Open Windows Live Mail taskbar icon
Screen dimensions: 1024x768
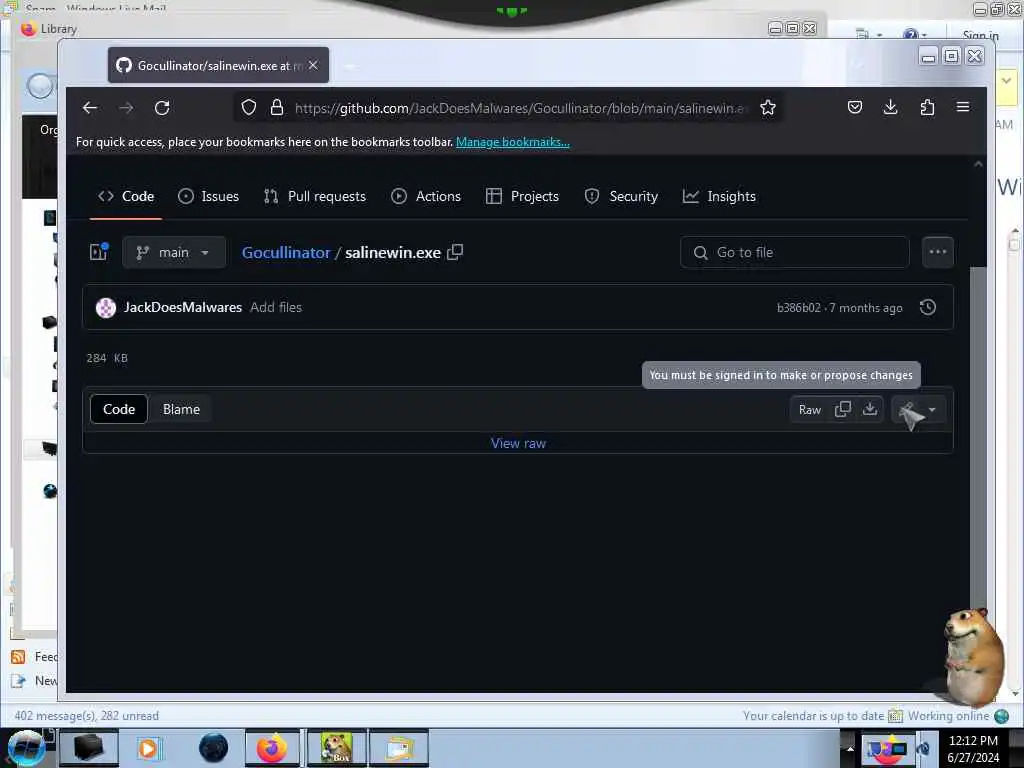click(x=399, y=748)
